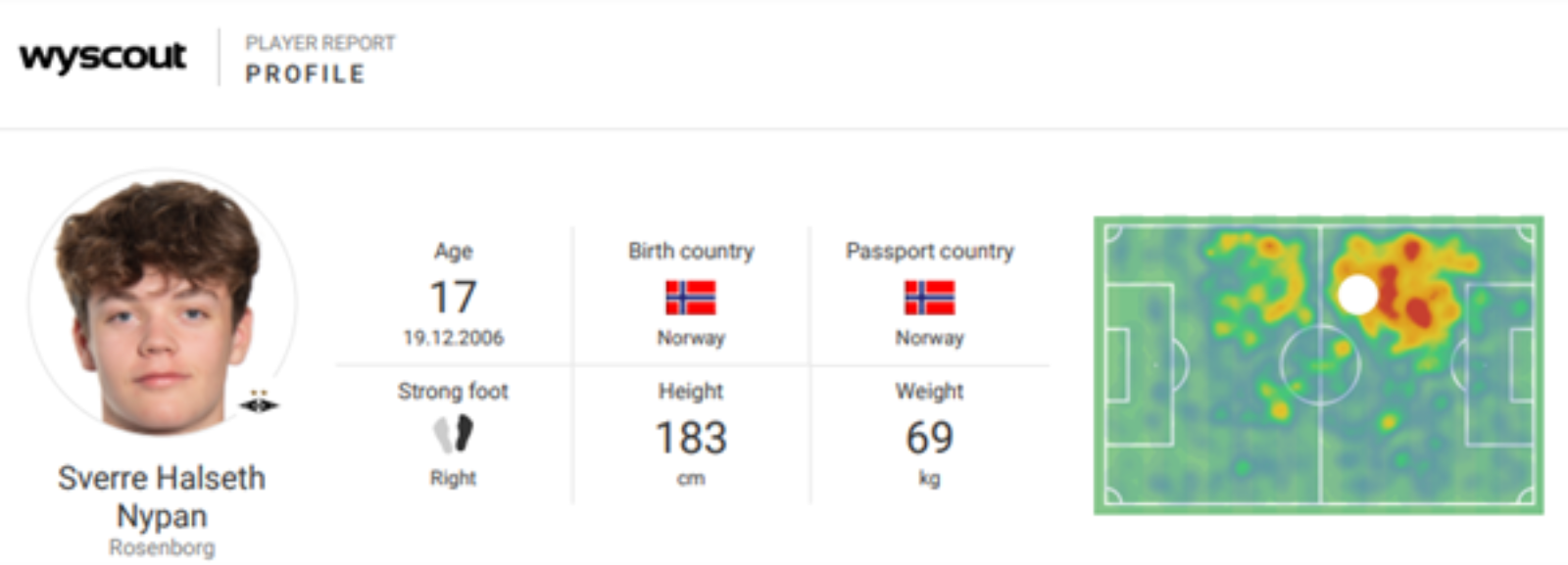
Task: Click the left penalty box on heatmap
Action: tap(1139, 365)
